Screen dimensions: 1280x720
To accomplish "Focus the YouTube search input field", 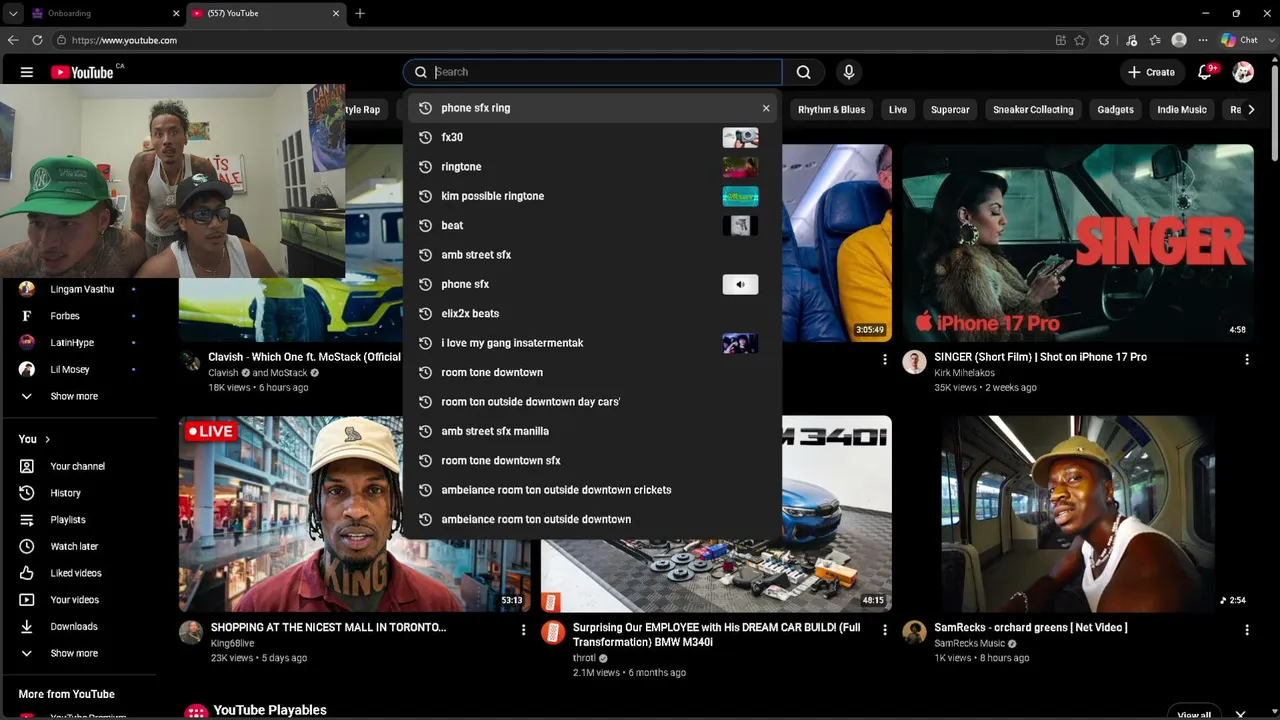I will [606, 72].
